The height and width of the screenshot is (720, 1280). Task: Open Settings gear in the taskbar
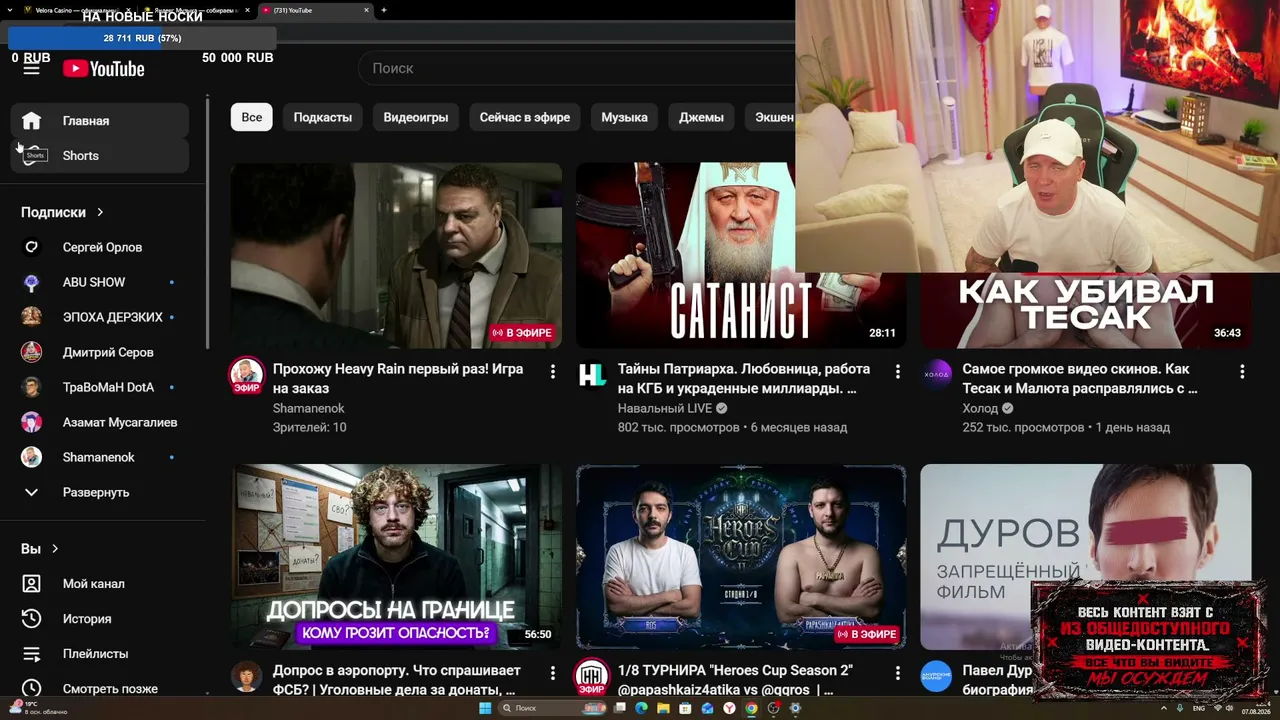coord(795,708)
